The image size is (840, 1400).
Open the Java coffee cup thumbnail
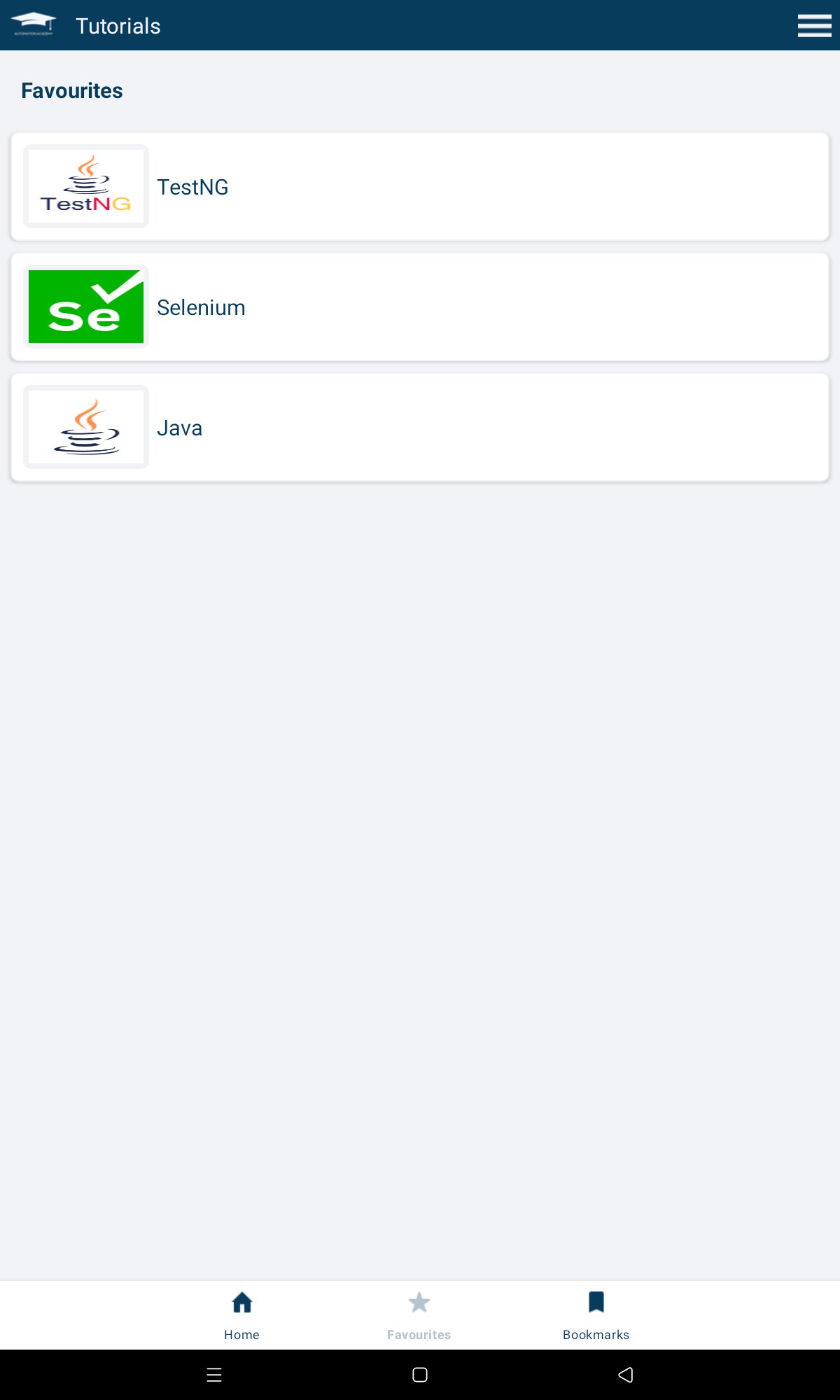coord(86,427)
